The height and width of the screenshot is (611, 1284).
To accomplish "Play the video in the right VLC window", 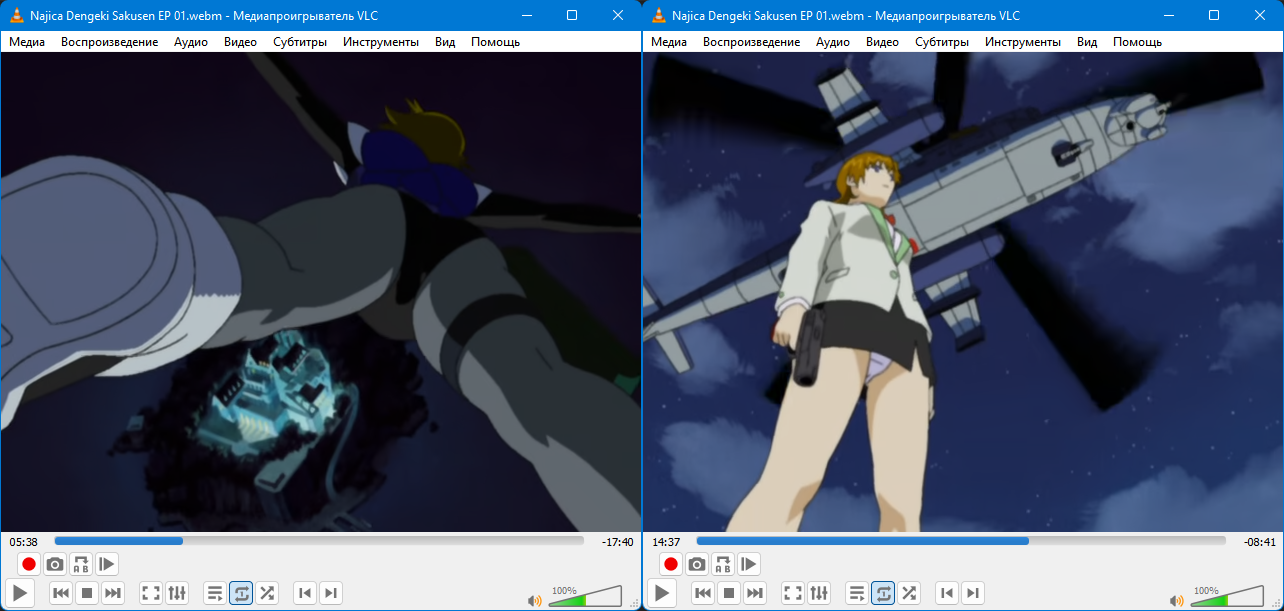I will coord(662,593).
